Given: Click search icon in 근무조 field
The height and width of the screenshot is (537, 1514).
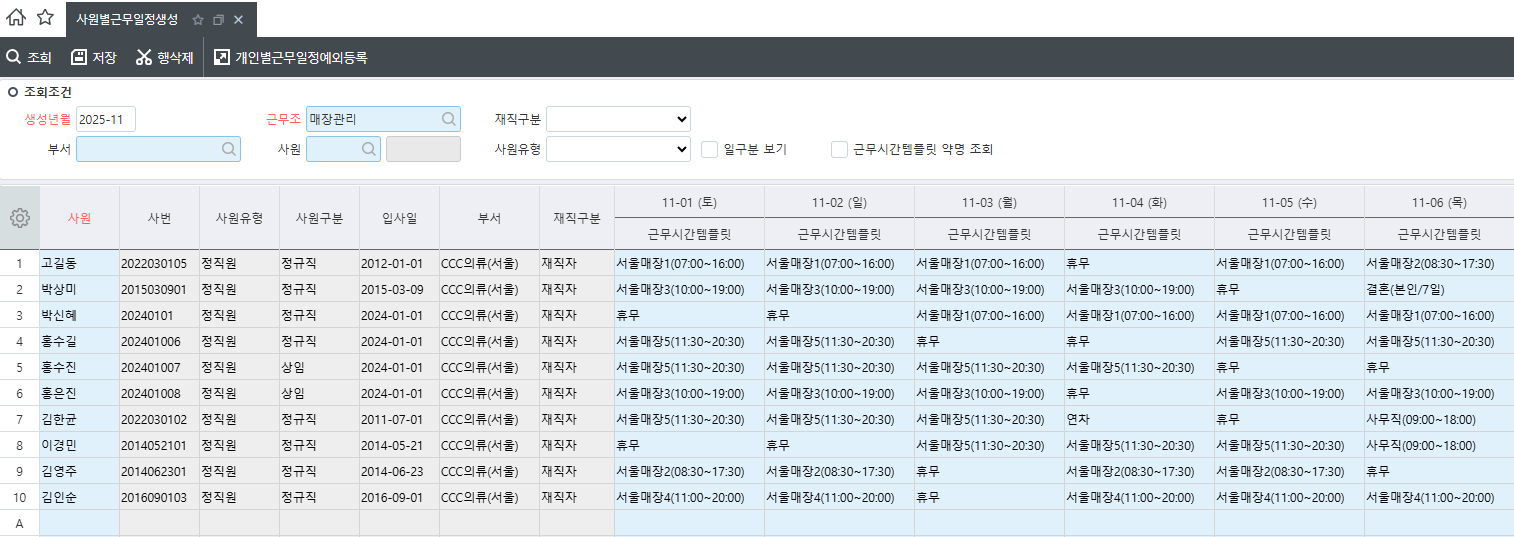Looking at the screenshot, I should 449,119.
